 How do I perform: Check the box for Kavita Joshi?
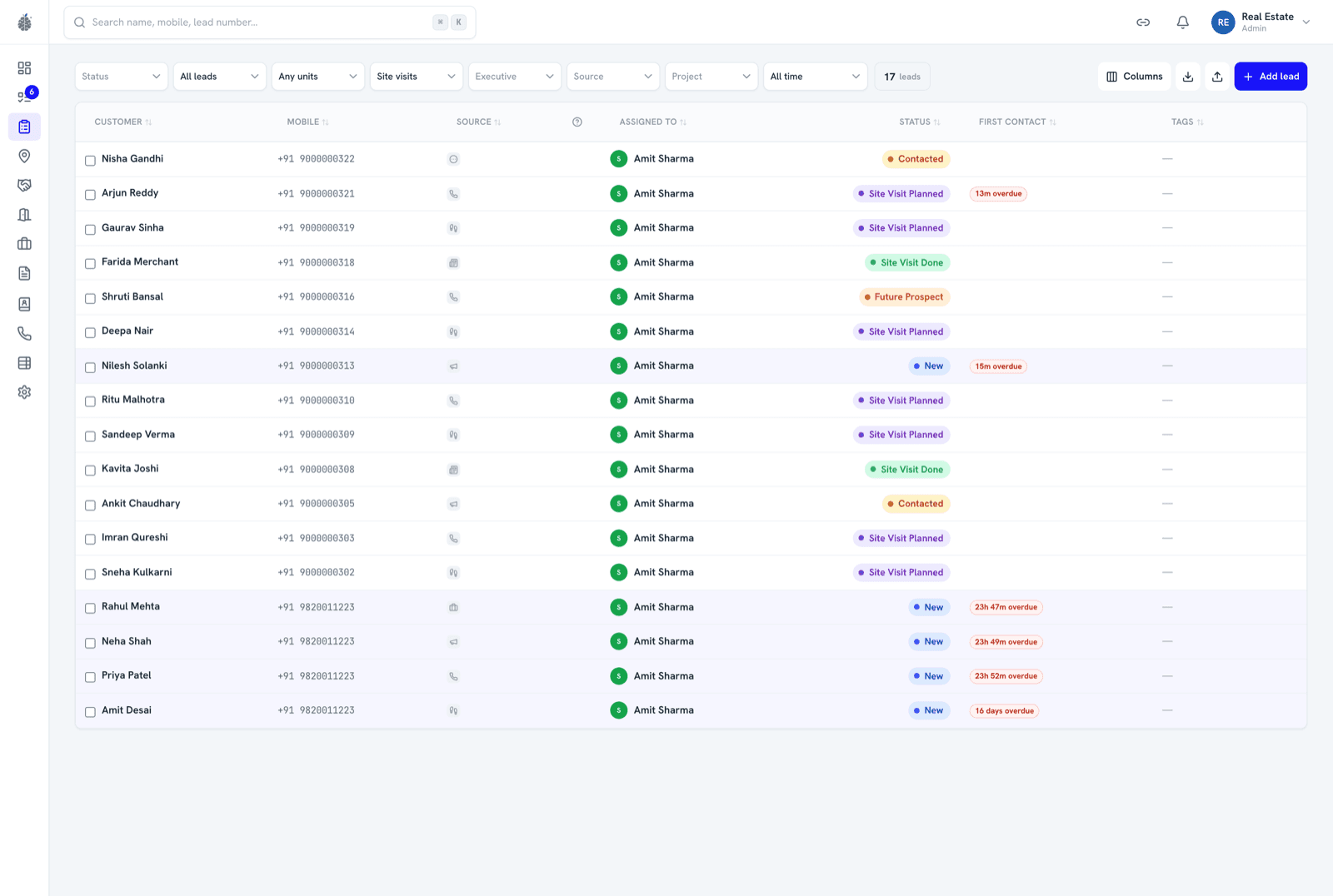point(90,470)
